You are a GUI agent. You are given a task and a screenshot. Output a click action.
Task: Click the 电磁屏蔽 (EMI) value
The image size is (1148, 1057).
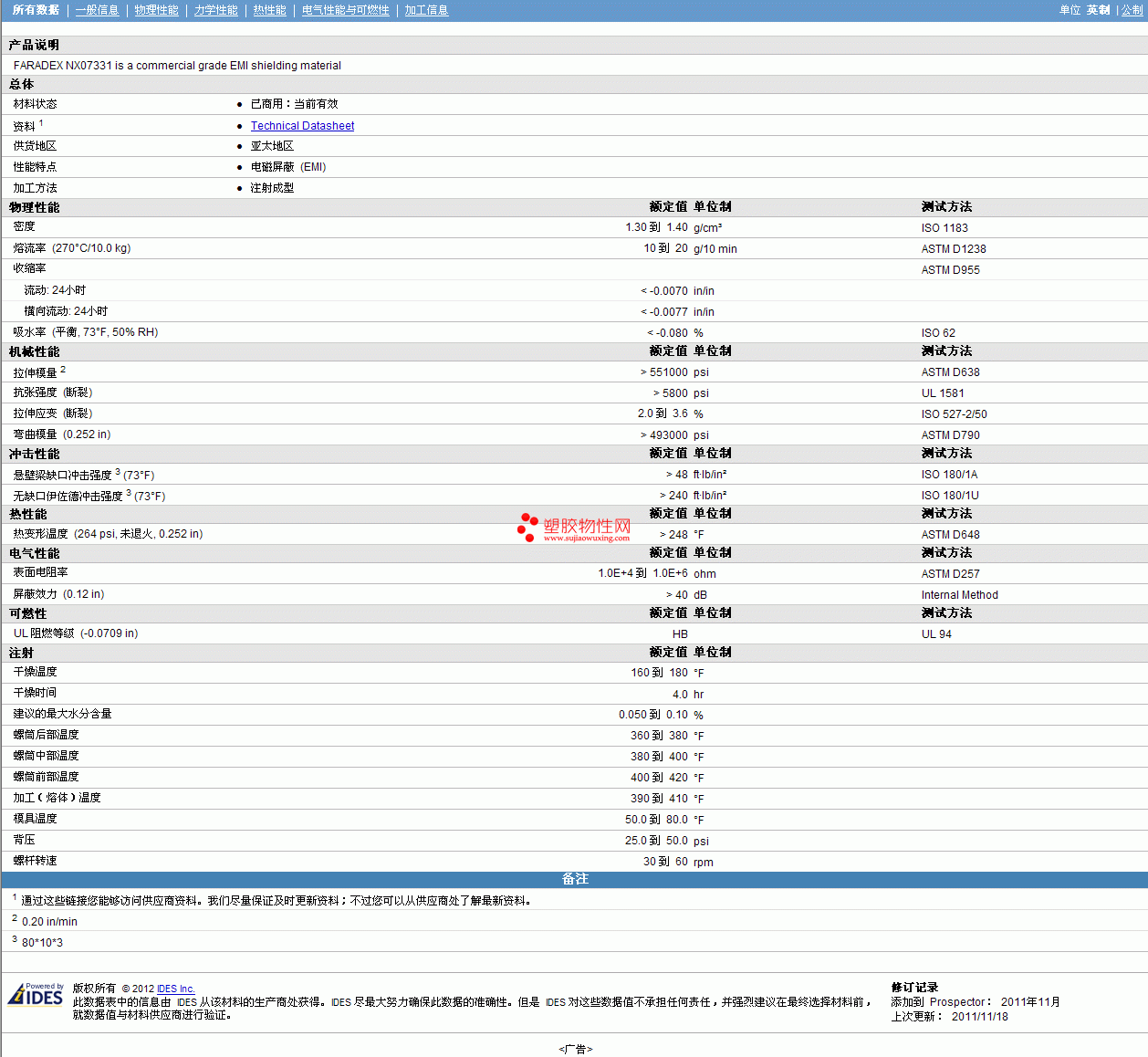[287, 167]
